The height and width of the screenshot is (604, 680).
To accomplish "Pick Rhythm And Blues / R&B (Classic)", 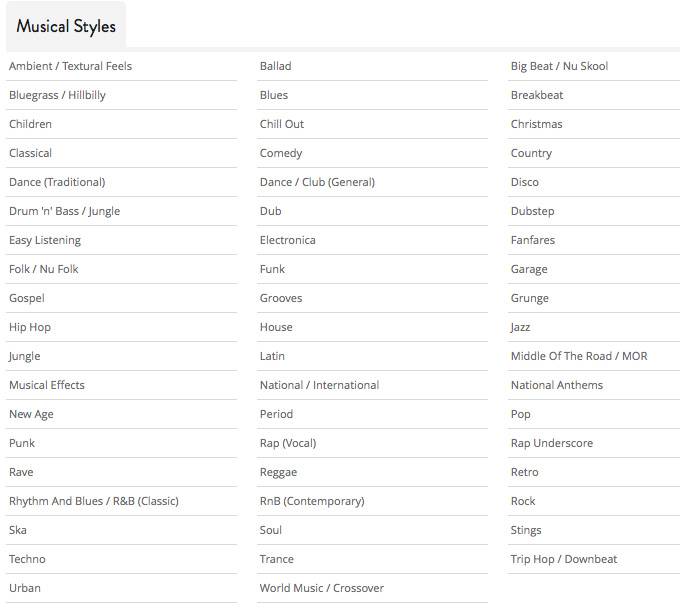I will 94,501.
